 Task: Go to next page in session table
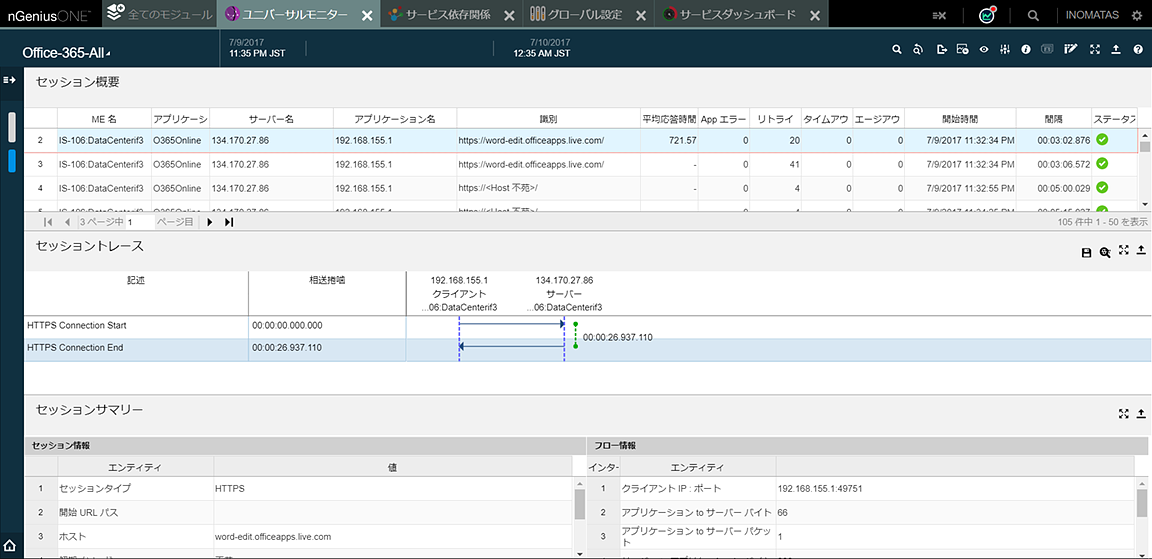[210, 222]
